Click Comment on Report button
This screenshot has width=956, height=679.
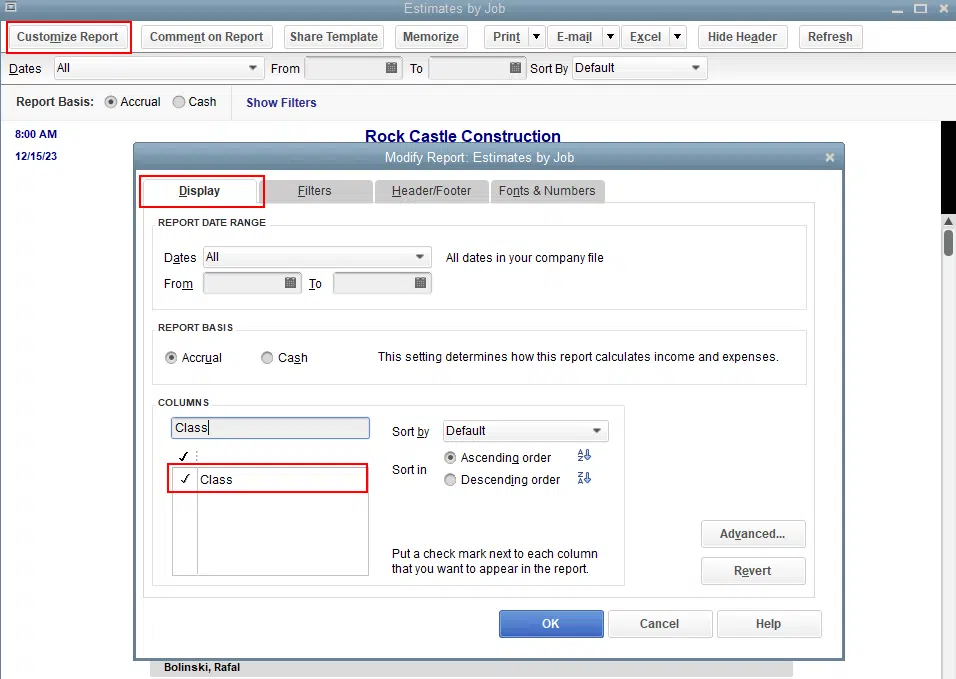[207, 37]
